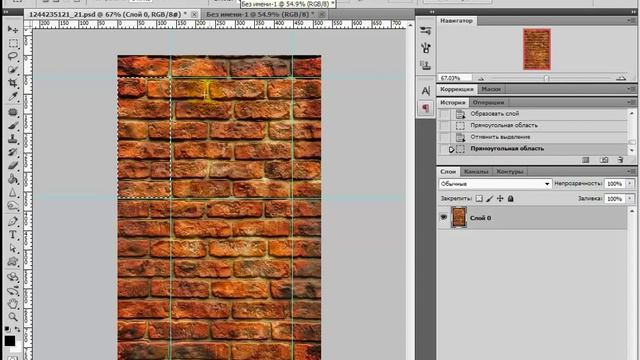Viewport: 640px width, 360px height.
Task: Select the Custom Shape tool
Action: coord(13,262)
